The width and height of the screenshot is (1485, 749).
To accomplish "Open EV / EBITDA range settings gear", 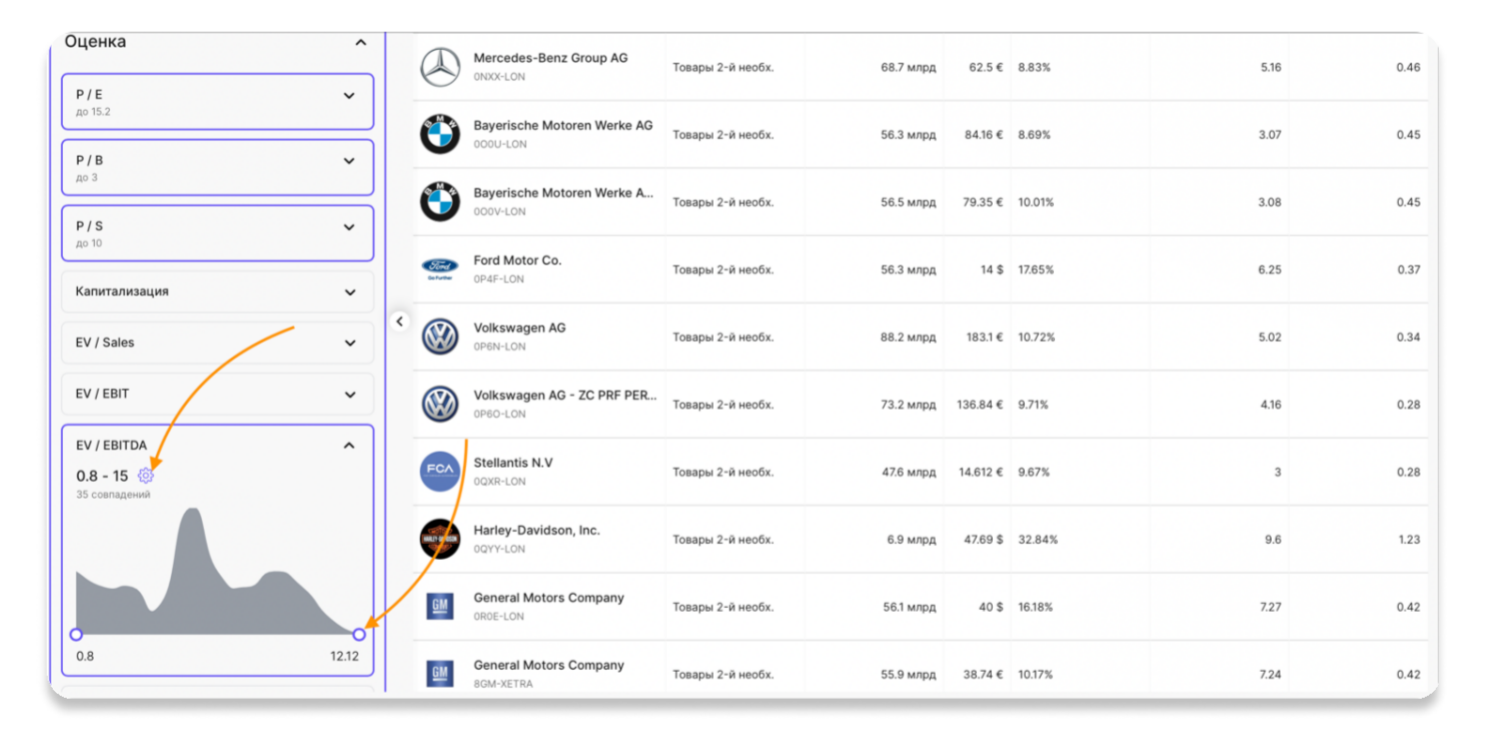I will (146, 475).
